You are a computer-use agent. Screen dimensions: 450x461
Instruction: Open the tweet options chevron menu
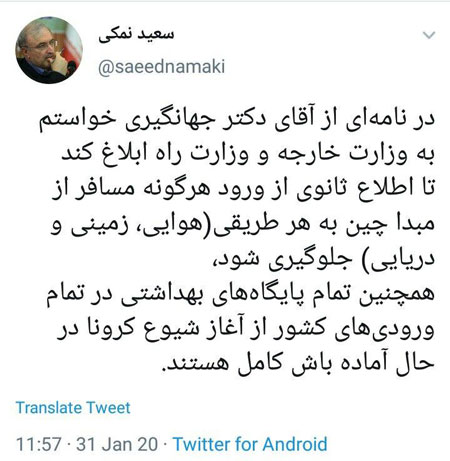click(x=429, y=35)
